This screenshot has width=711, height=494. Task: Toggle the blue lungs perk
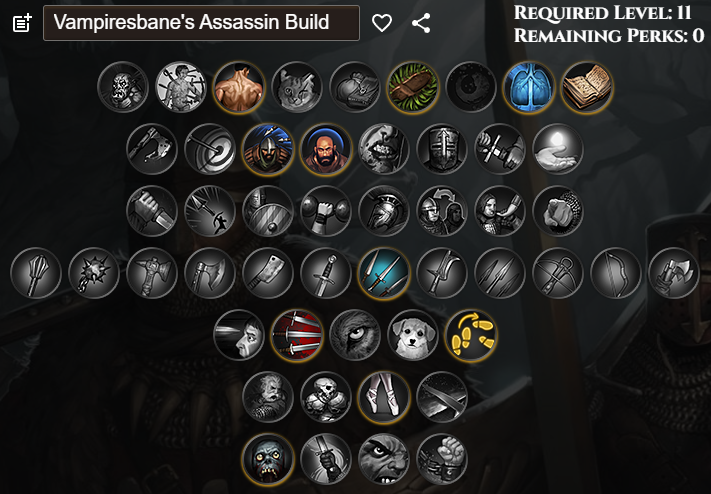pos(529,87)
